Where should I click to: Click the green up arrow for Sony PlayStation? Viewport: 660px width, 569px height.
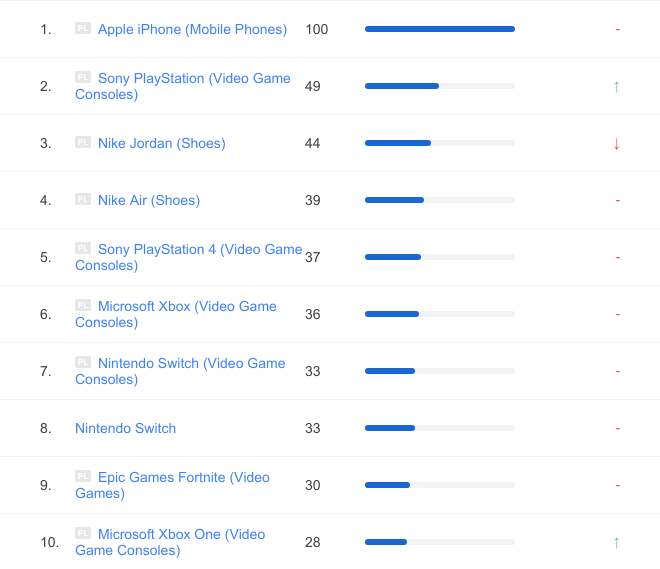click(617, 86)
